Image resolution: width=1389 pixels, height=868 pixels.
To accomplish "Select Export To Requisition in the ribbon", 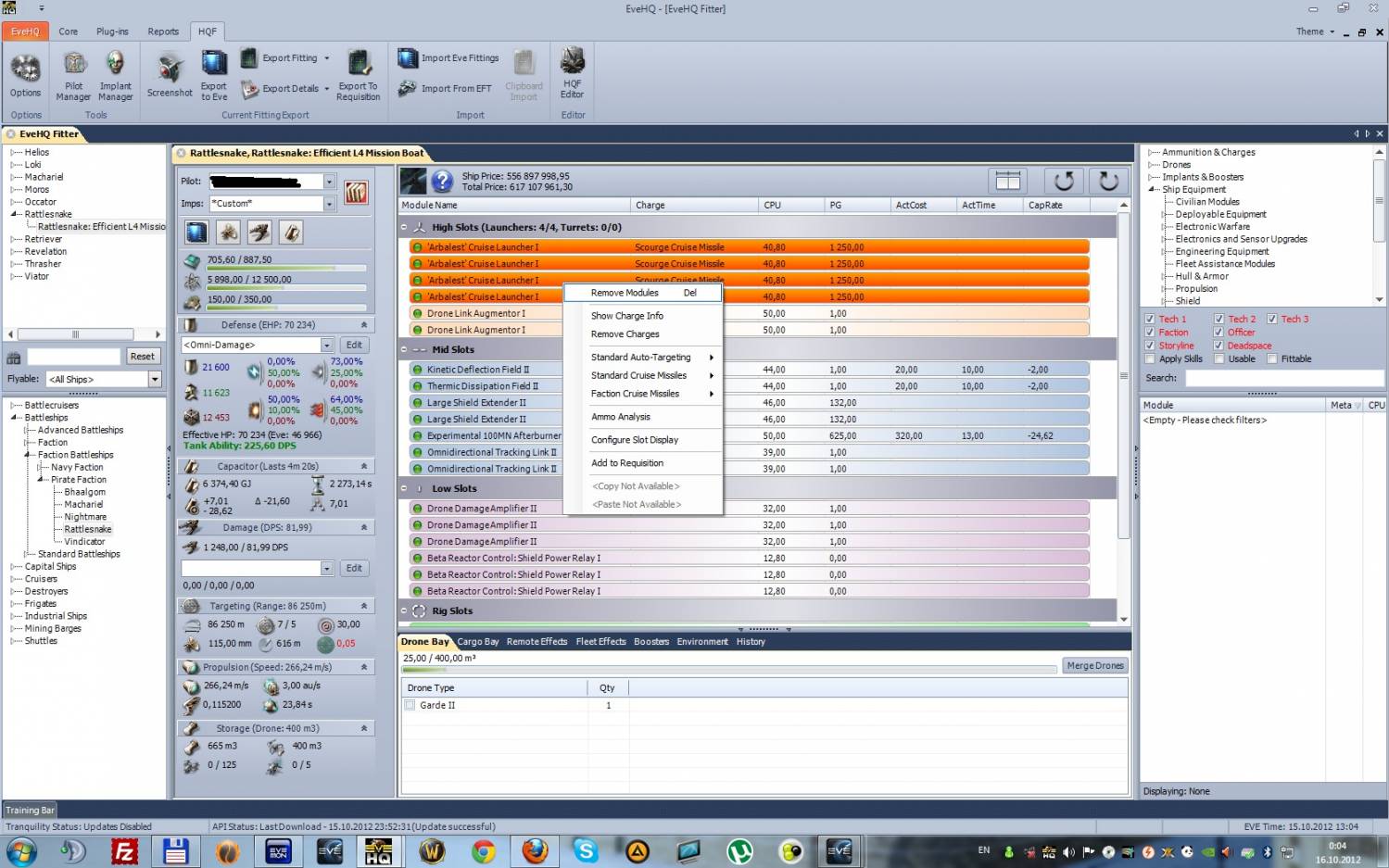I will (x=359, y=76).
